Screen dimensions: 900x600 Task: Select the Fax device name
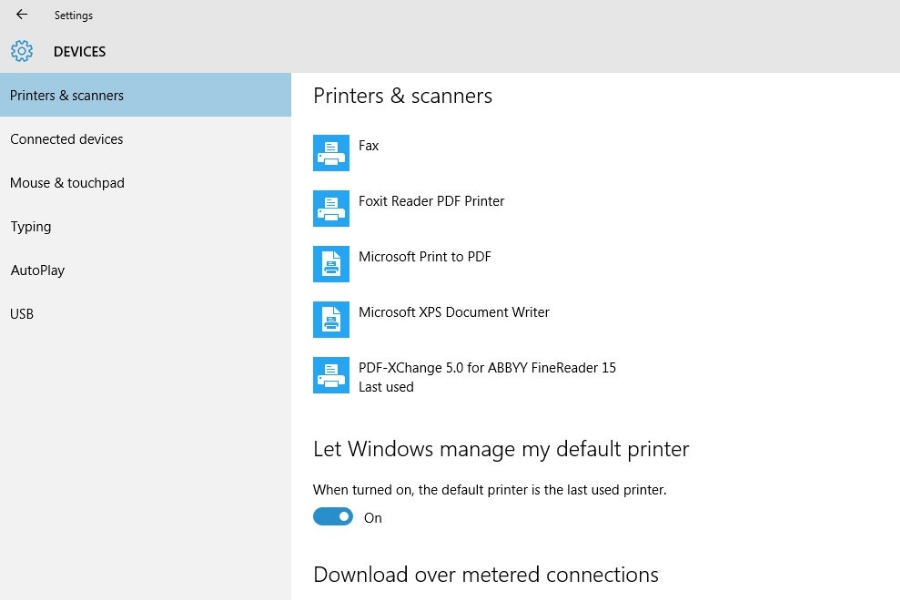(369, 146)
